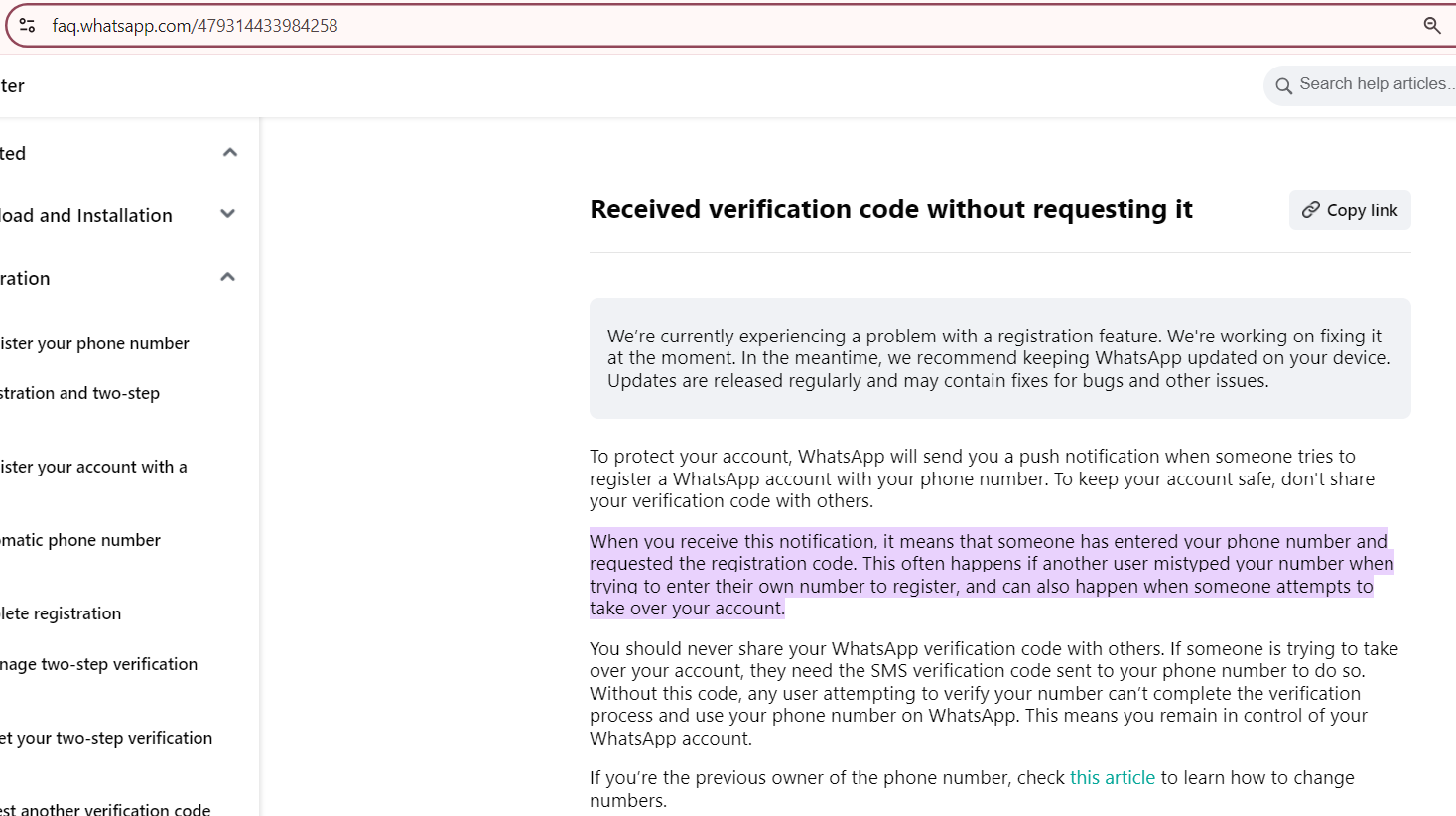Screen dimensions: 1456x816
Task: Go to 'Complete registration' sidebar article
Action: (x=61, y=613)
